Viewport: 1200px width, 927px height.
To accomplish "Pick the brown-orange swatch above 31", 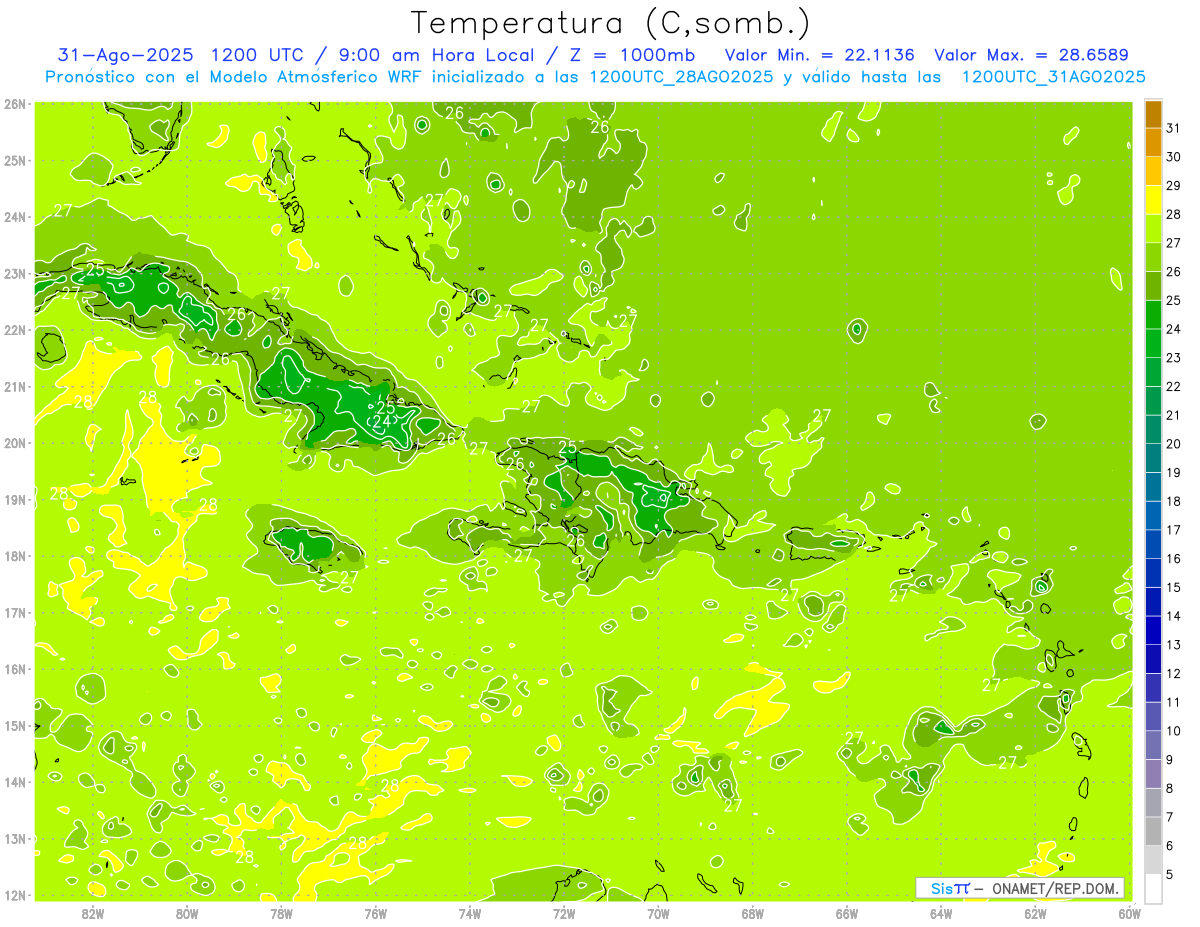I will [x=1153, y=114].
